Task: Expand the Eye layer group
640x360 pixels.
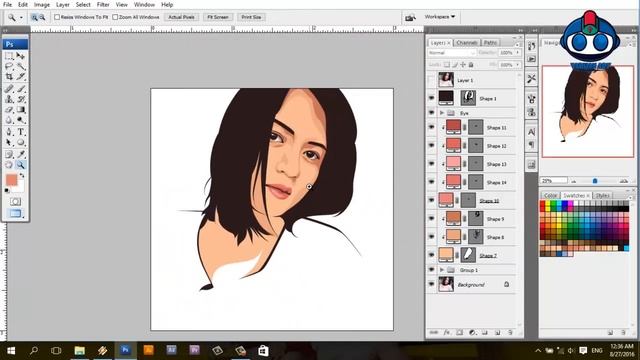Action: (x=442, y=113)
